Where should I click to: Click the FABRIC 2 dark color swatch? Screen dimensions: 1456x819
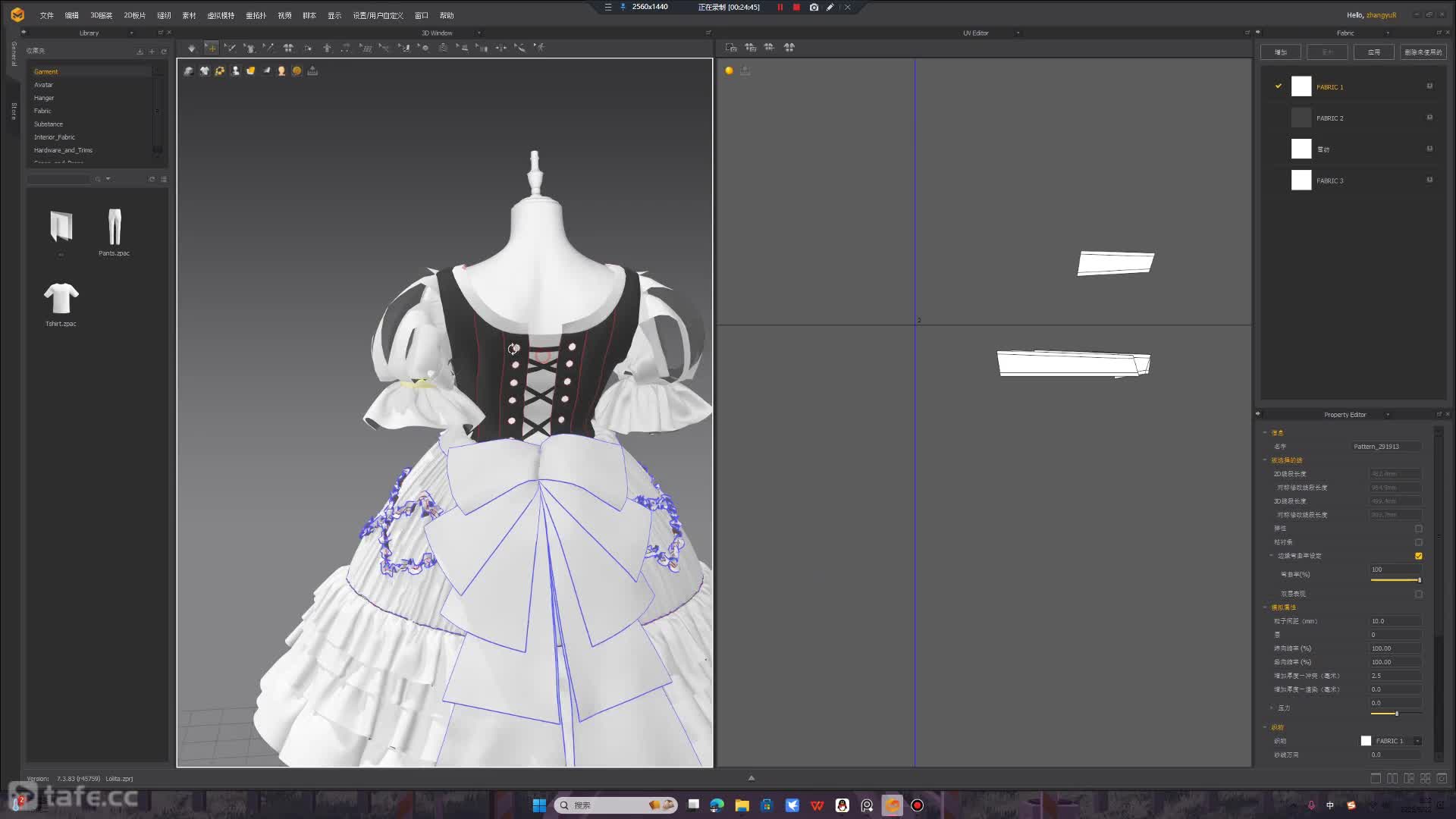tap(1301, 118)
